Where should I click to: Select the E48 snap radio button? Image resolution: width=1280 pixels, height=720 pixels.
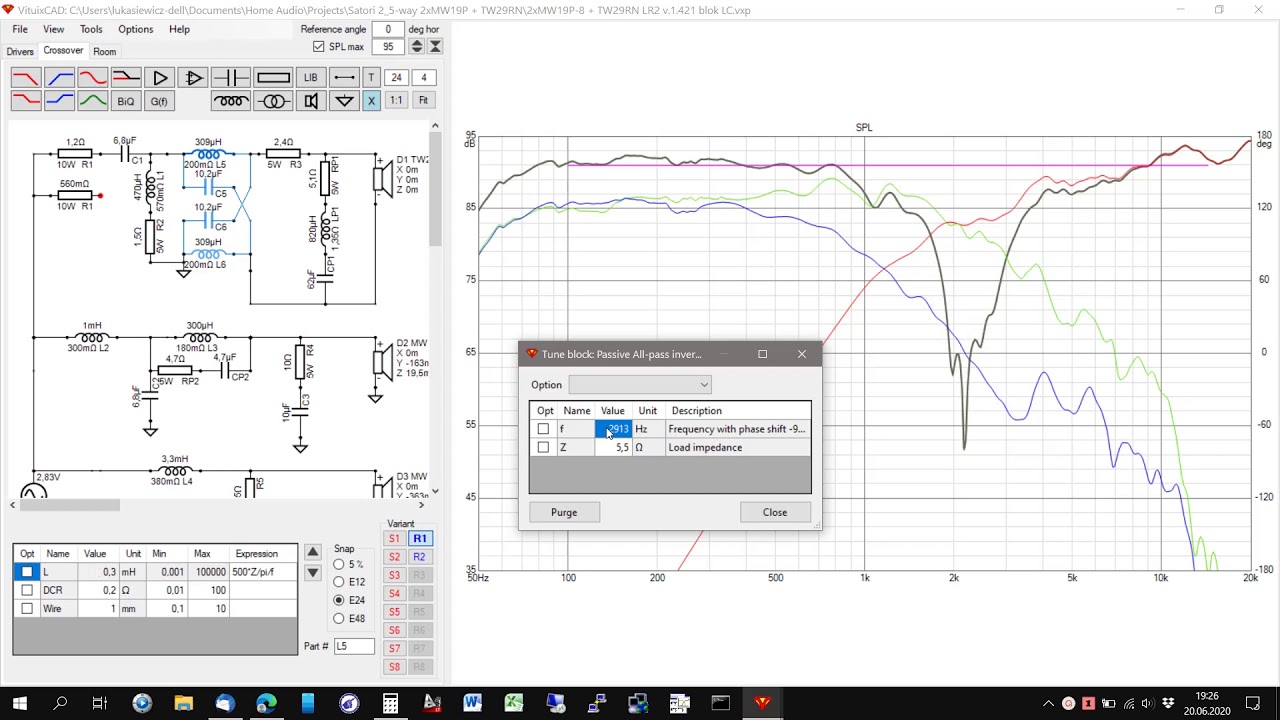click(339, 618)
